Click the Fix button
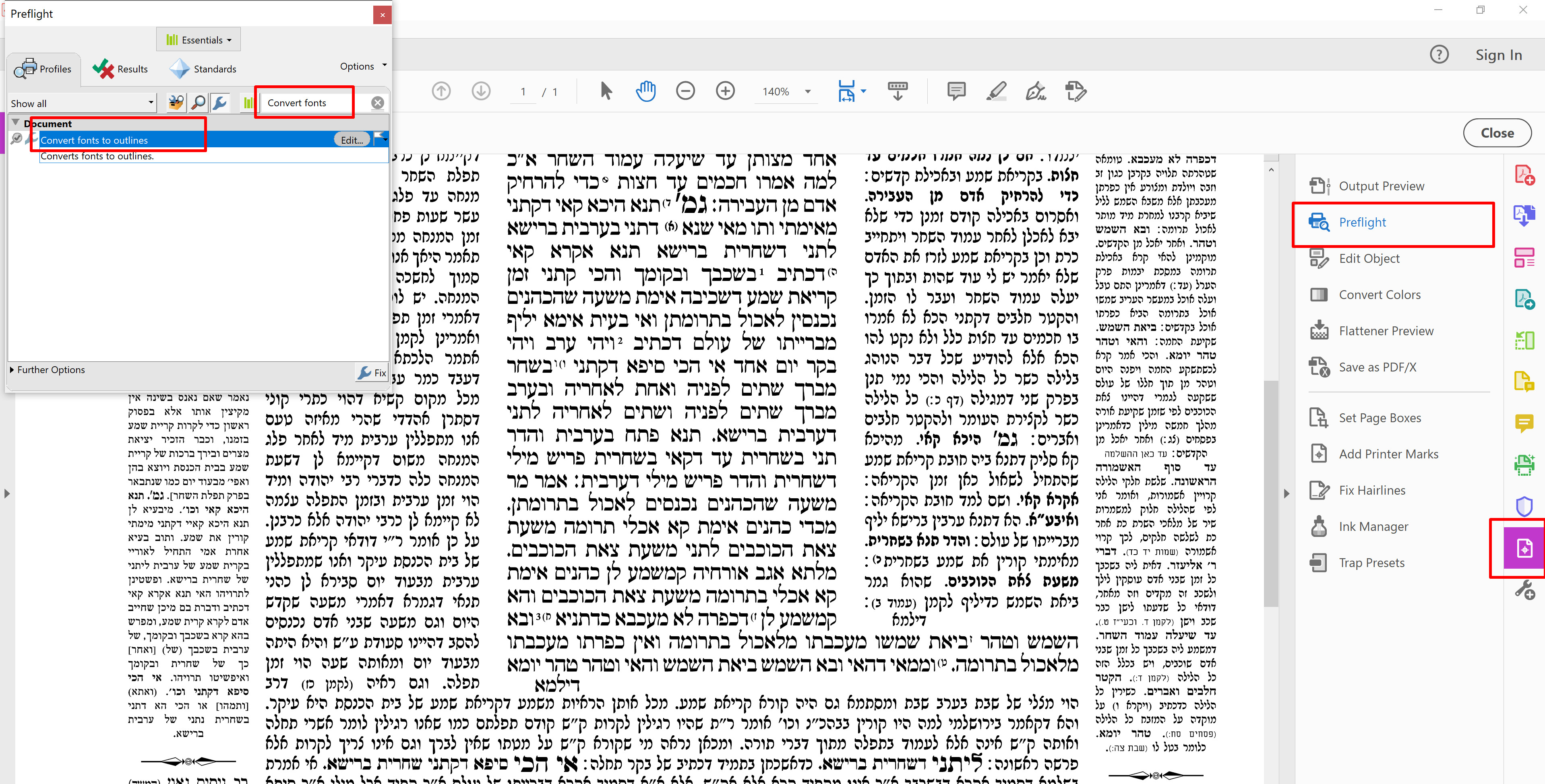 (372, 373)
